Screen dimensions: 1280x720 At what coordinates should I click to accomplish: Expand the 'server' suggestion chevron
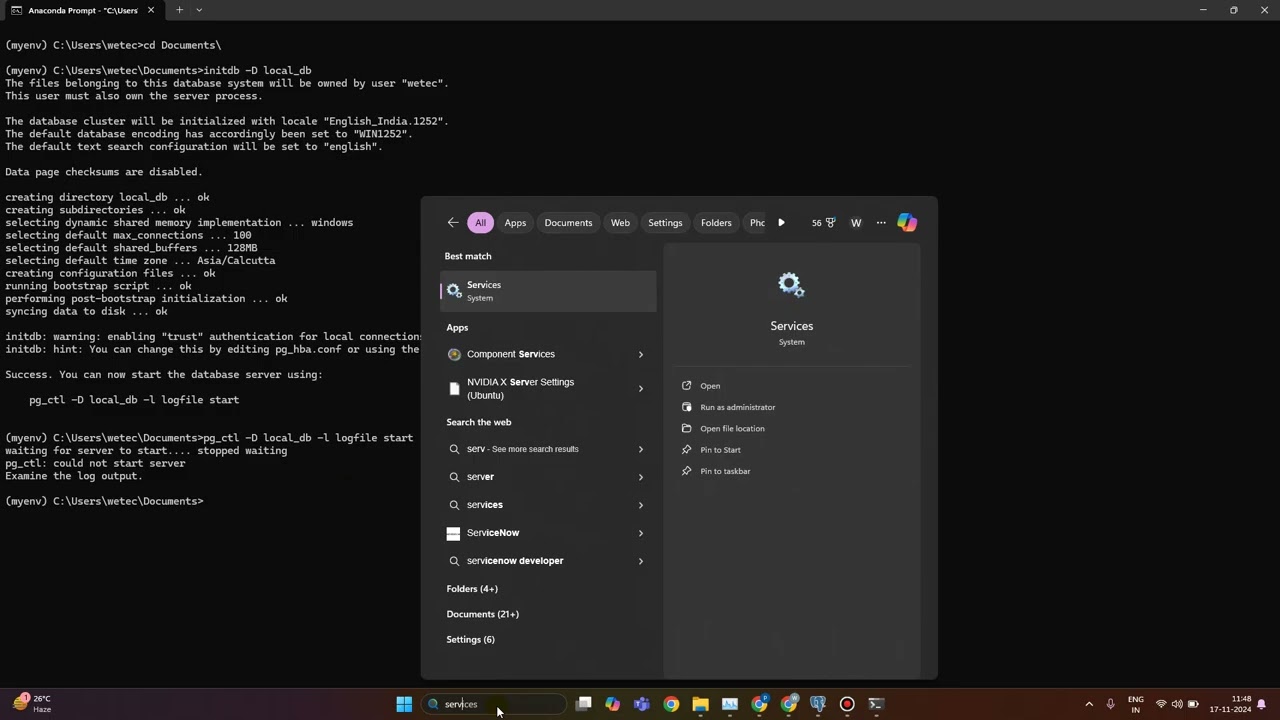(x=641, y=477)
